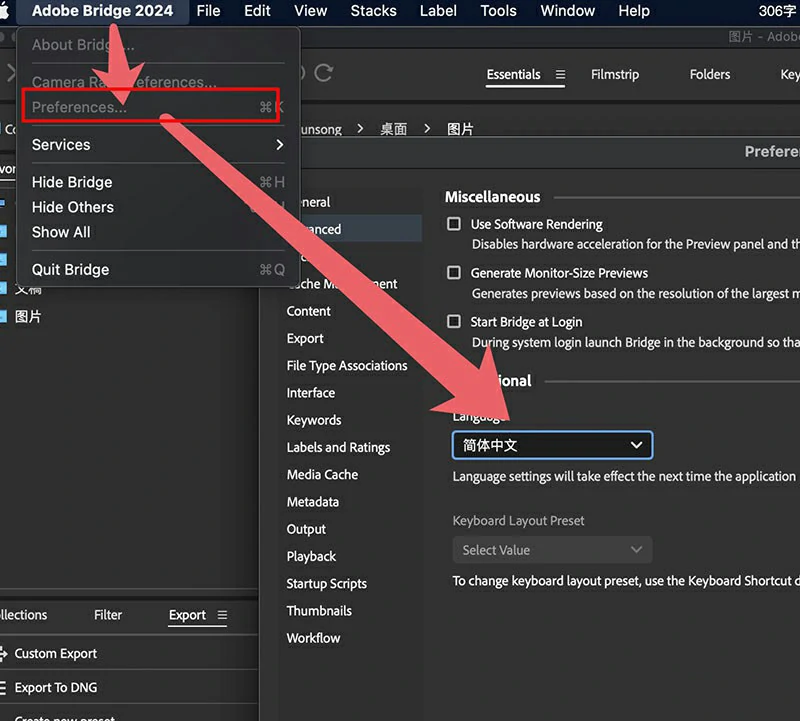This screenshot has width=800, height=721.
Task: Switch to the Folders workspace
Action: click(x=710, y=74)
